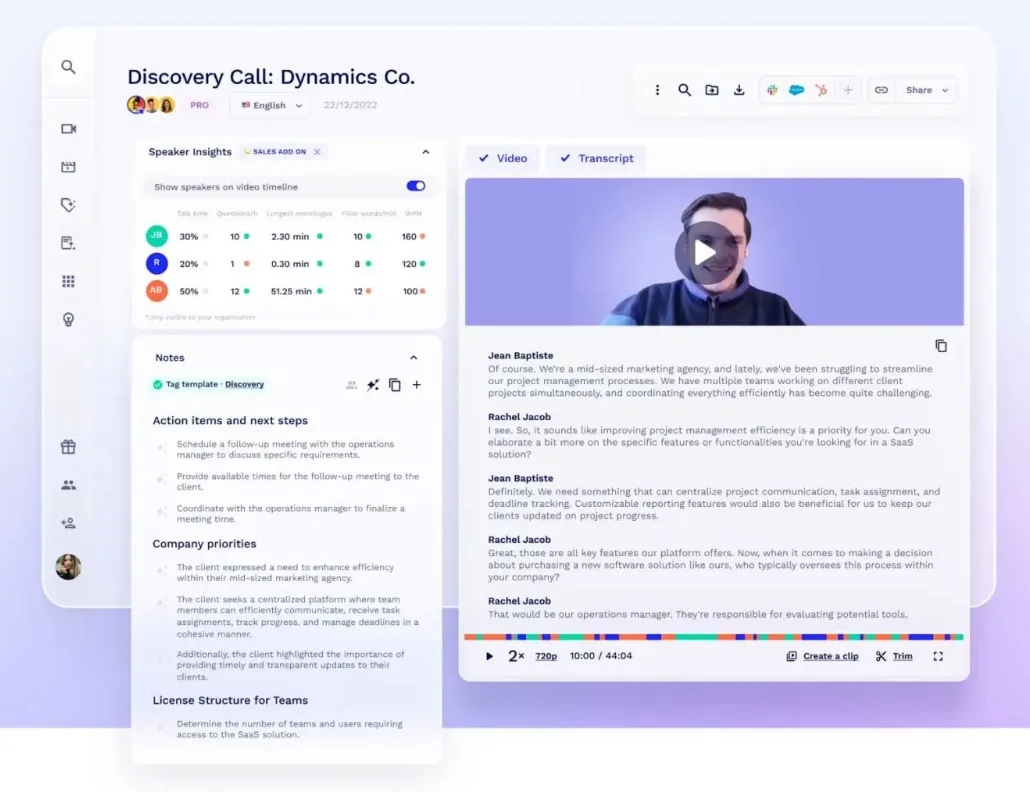Open the three-dot more options menu
This screenshot has width=1030, height=792.
657,90
